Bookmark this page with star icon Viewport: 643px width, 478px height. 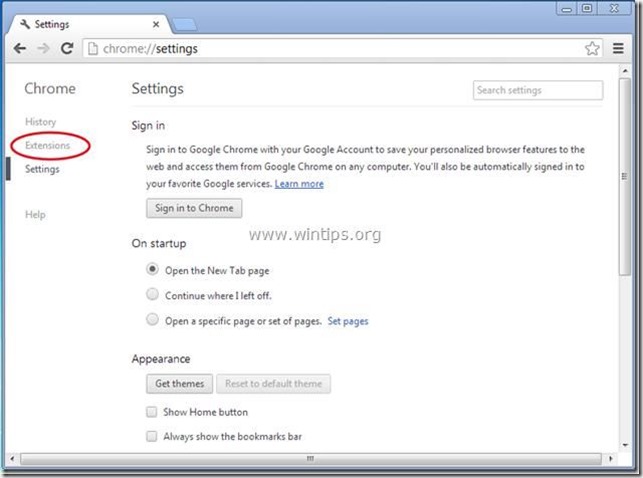coord(592,48)
